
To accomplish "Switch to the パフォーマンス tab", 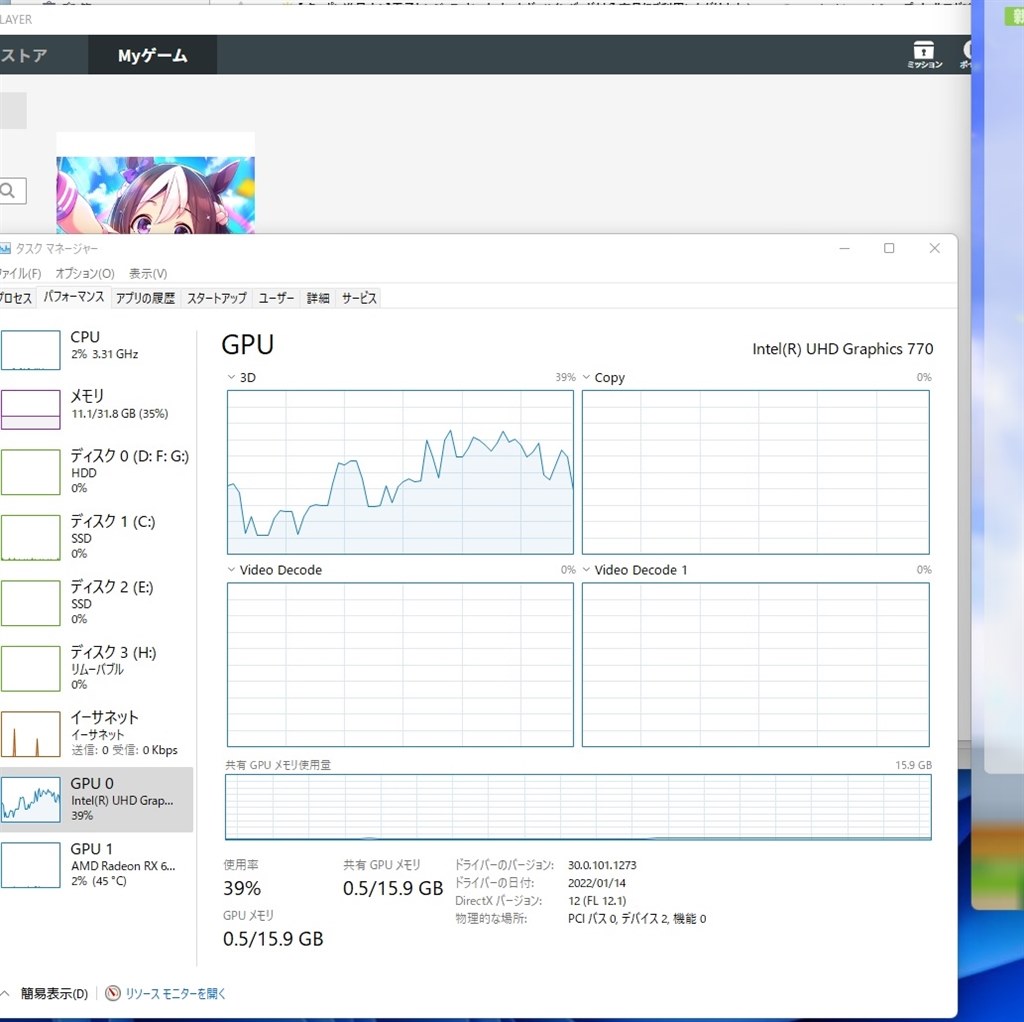I will pos(74,297).
